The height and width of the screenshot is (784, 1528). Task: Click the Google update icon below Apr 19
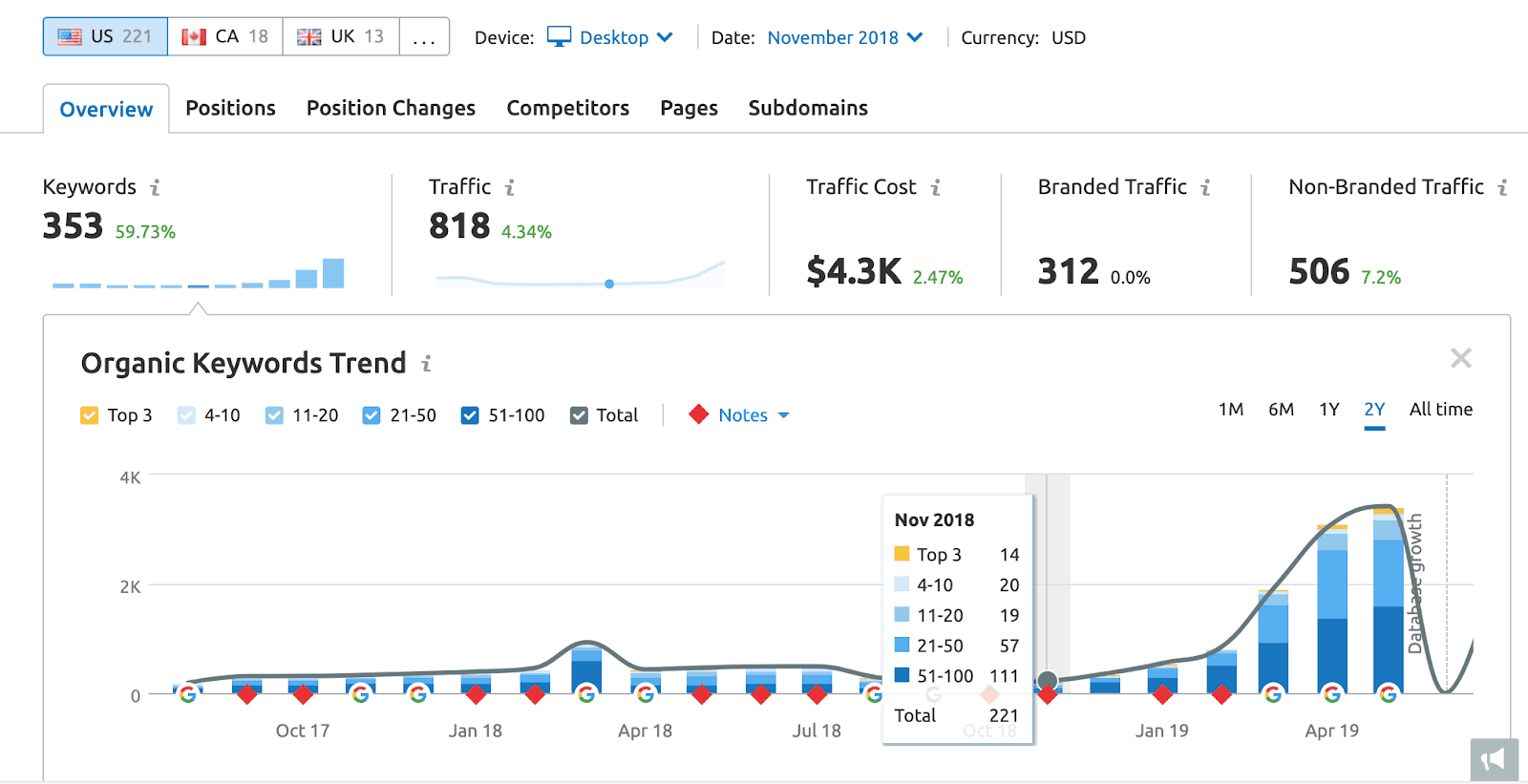(1332, 694)
